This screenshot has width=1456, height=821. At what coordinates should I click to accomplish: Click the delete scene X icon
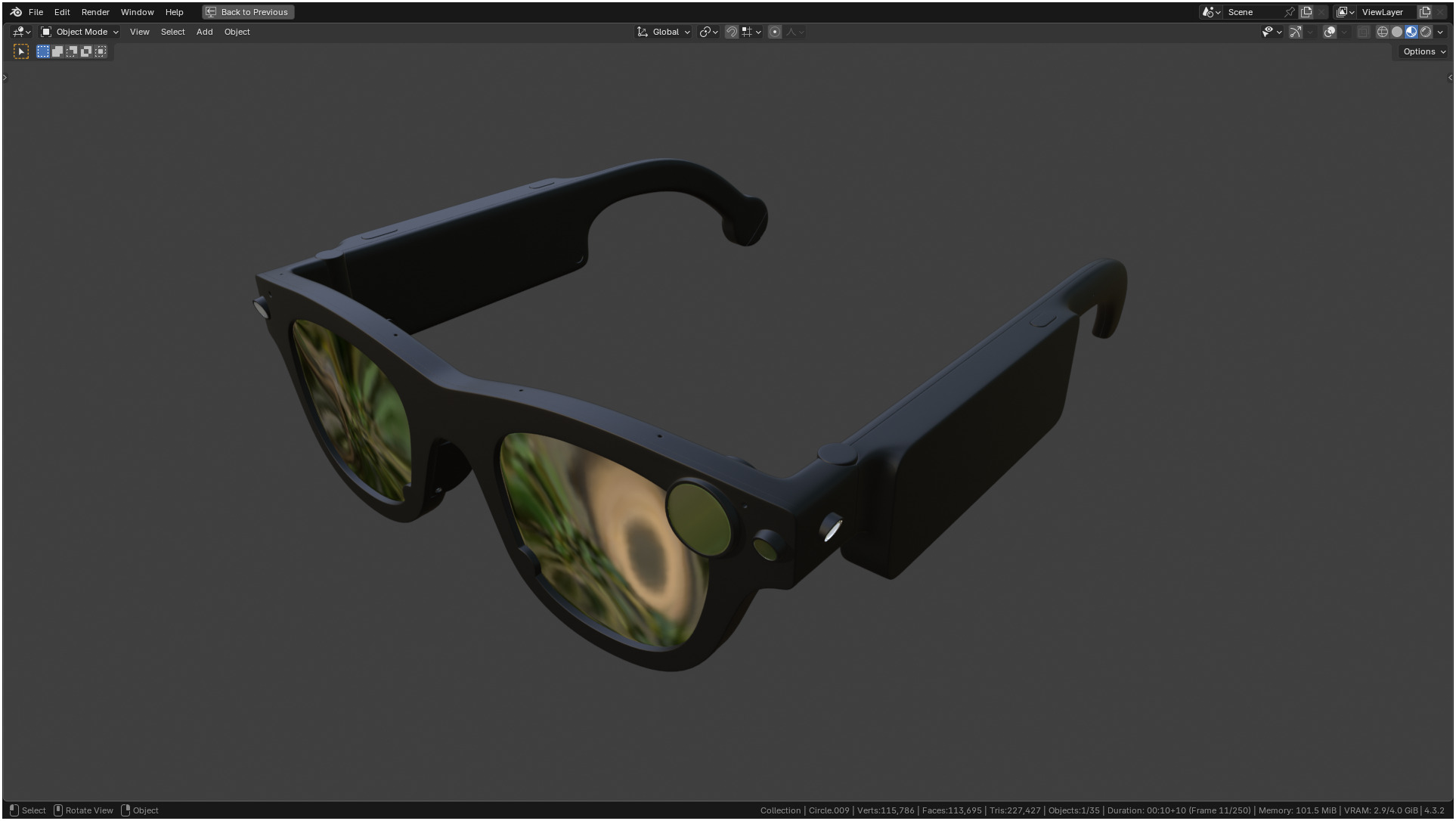point(1321,12)
